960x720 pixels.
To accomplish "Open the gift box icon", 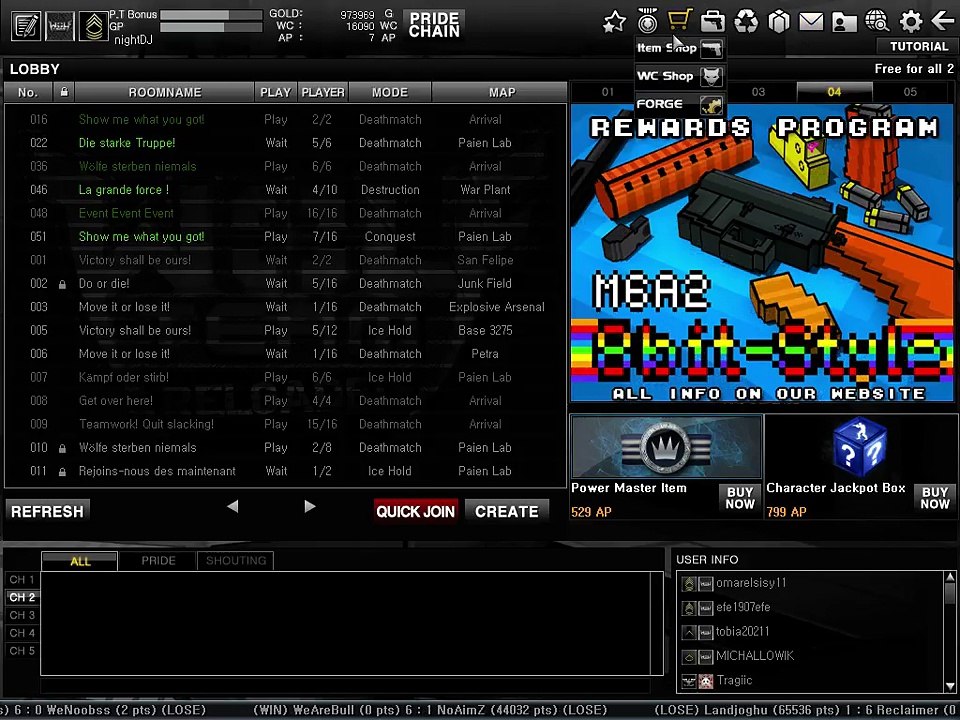I will point(779,21).
